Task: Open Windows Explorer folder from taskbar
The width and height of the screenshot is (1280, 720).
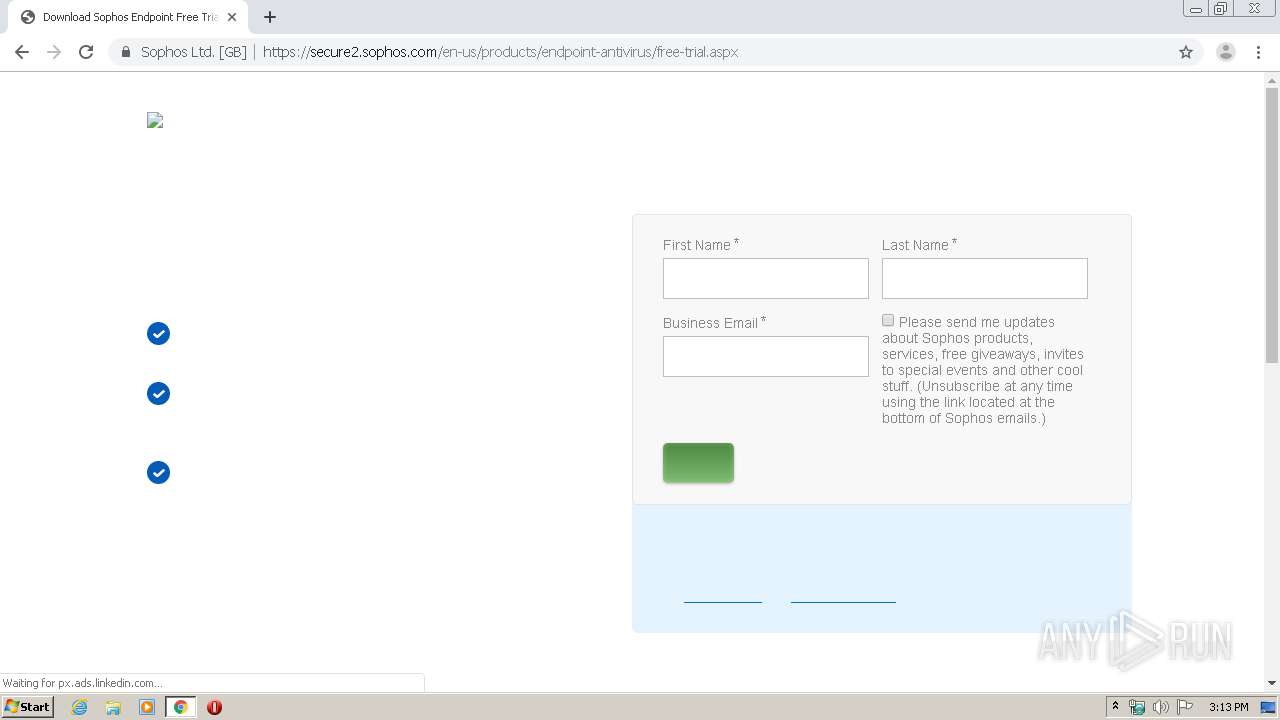Action: coord(113,707)
